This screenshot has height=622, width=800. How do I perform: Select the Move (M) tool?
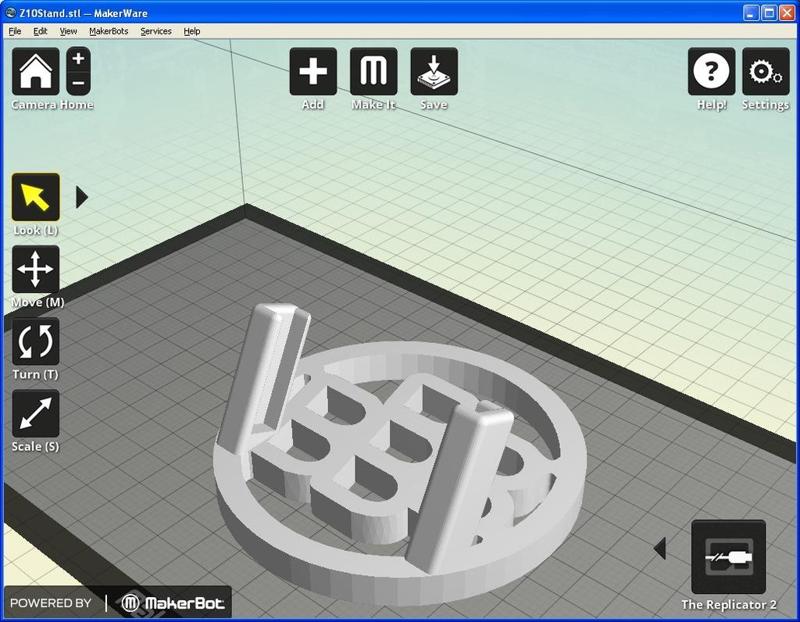pos(36,269)
